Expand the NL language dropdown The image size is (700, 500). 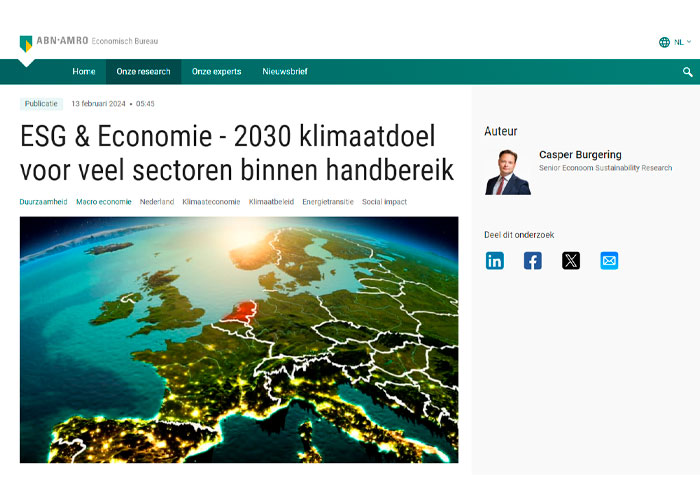tap(683, 42)
